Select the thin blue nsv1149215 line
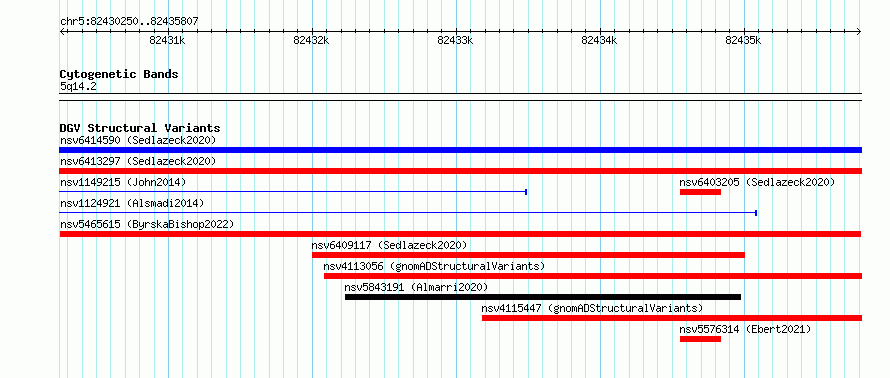The image size is (890, 378). 293,192
